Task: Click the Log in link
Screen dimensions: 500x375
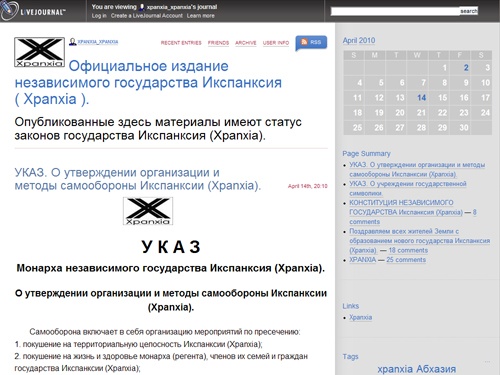Action: click(99, 16)
